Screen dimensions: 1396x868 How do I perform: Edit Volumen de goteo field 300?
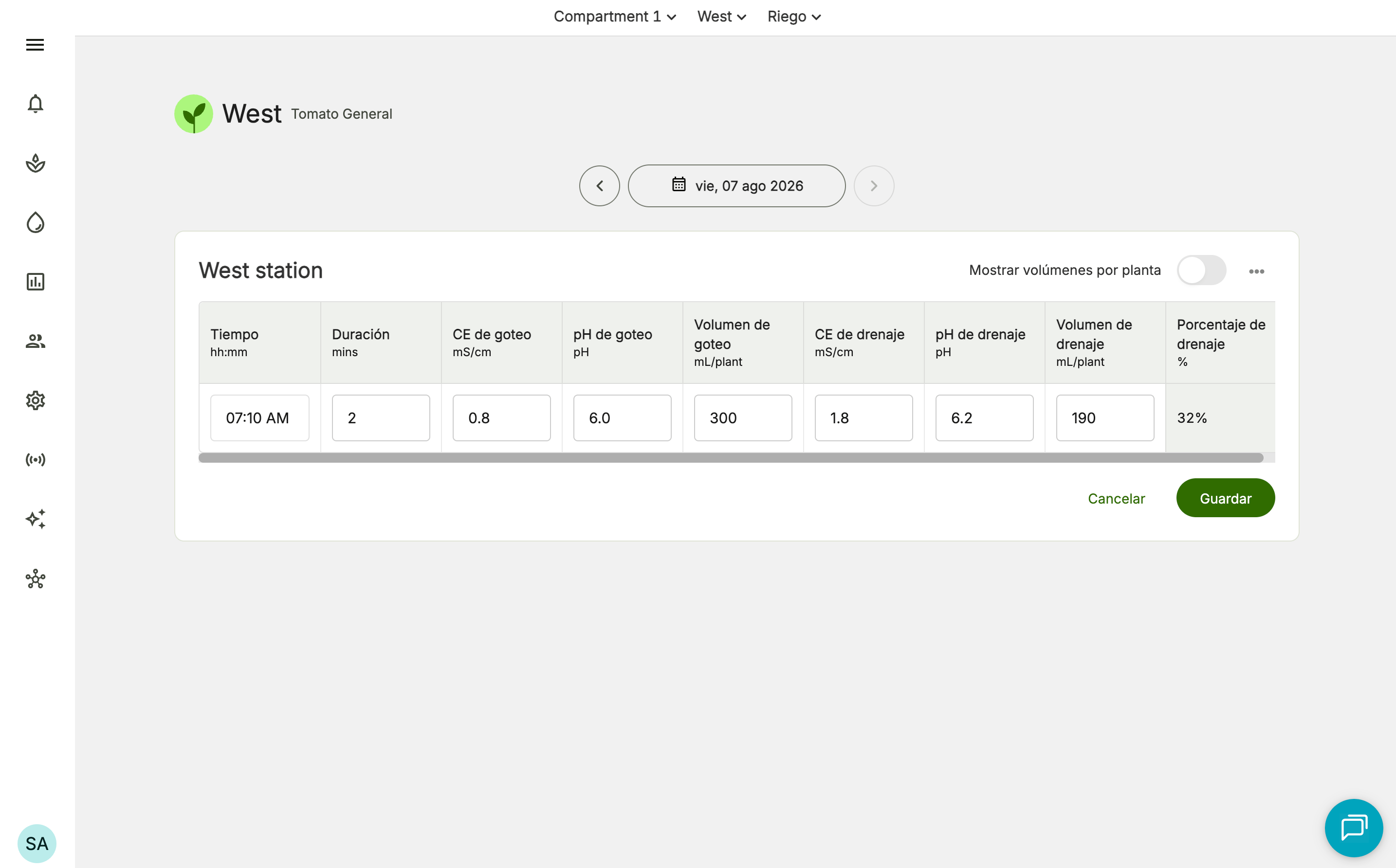tap(742, 418)
